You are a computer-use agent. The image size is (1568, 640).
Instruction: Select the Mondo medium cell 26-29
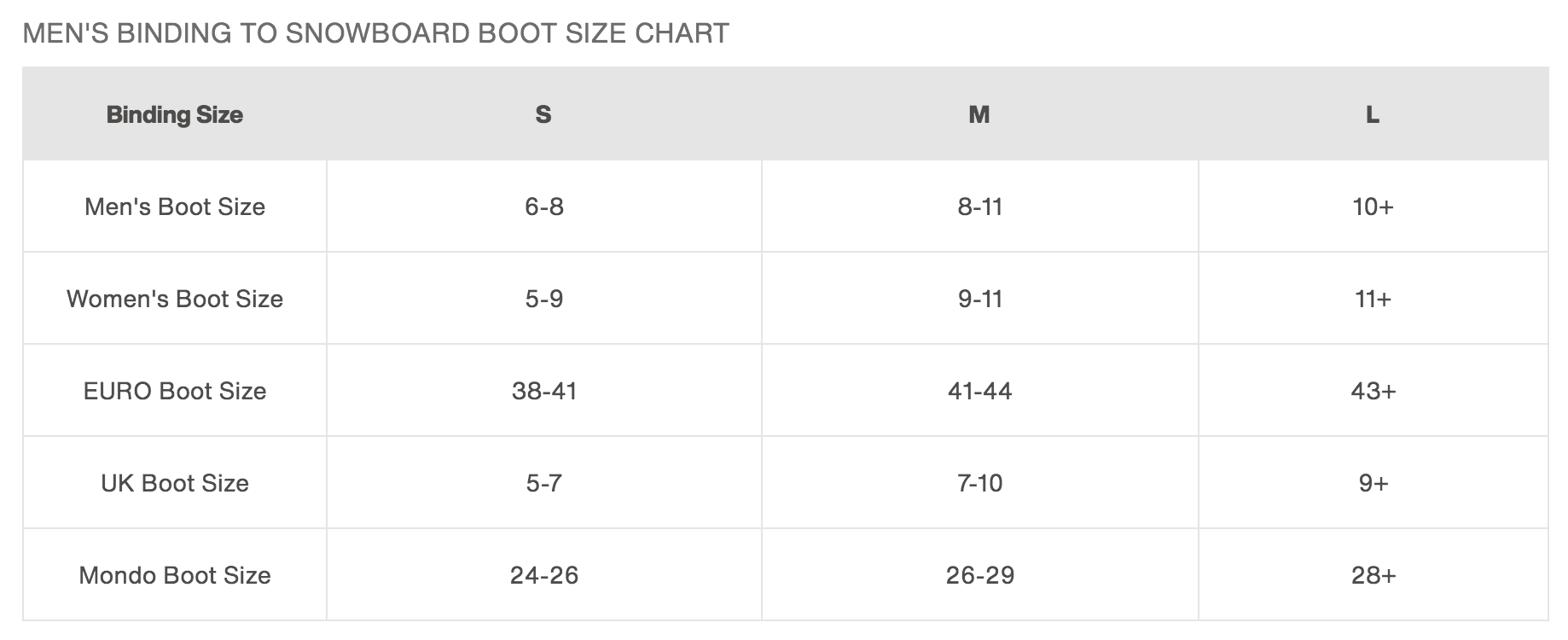pyautogui.click(x=979, y=575)
